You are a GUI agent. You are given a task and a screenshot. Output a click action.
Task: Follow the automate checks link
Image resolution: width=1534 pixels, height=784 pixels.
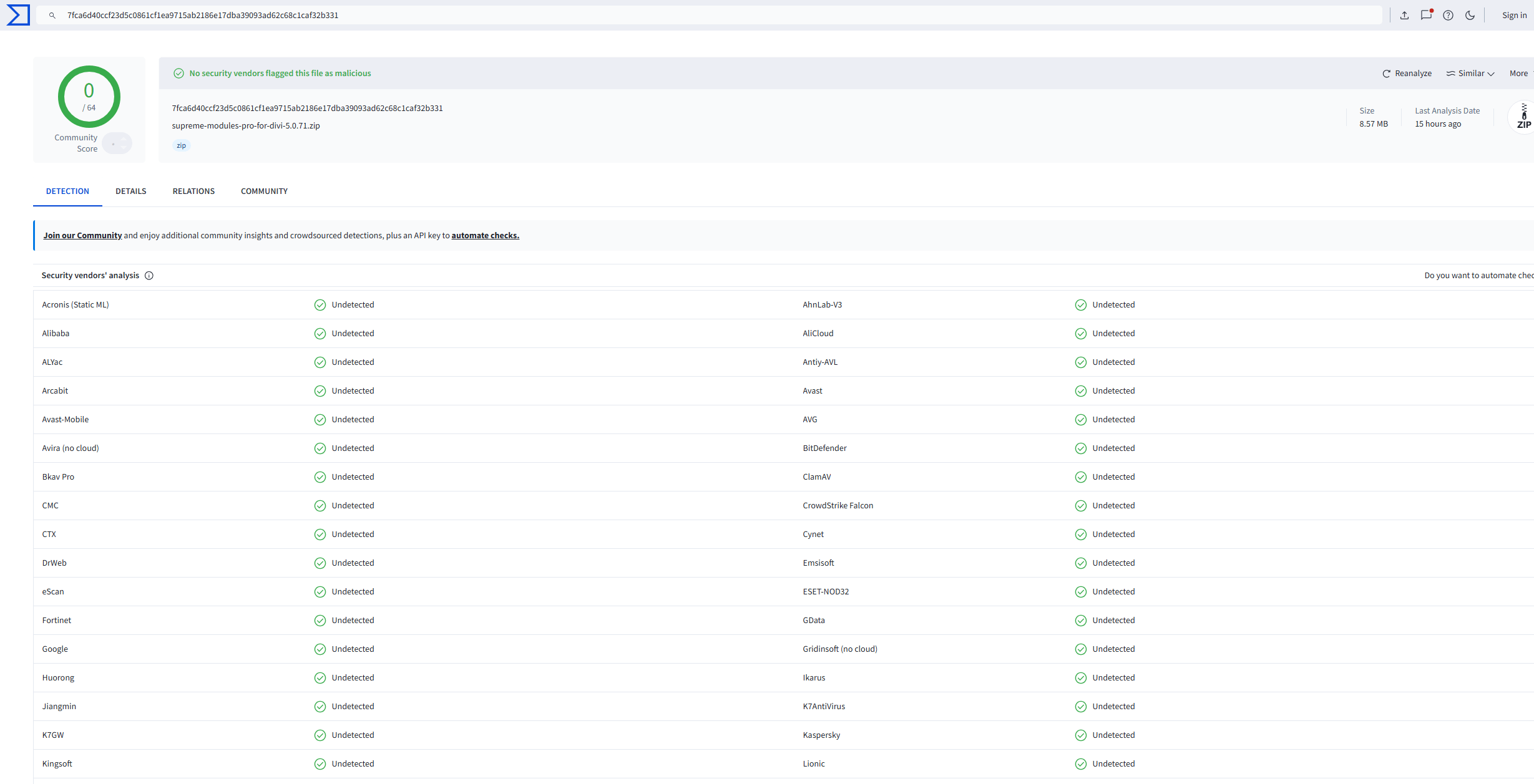click(x=486, y=236)
